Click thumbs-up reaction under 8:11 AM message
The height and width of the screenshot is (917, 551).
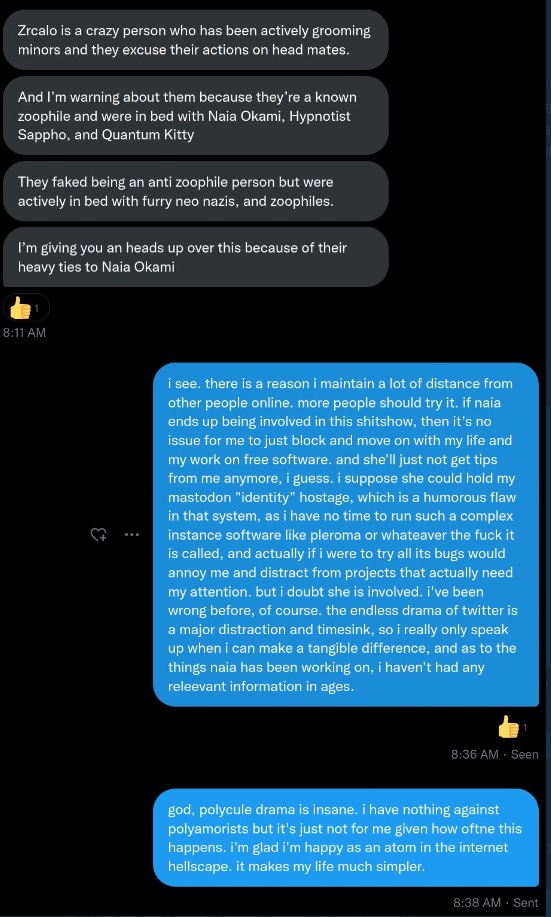pyautogui.click(x=20, y=308)
